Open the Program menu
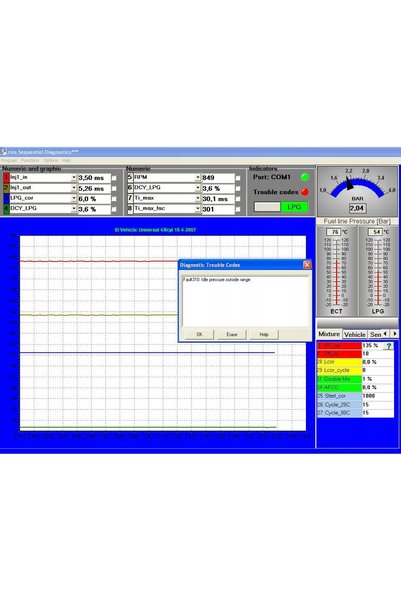The image size is (401, 601). (x=8, y=161)
